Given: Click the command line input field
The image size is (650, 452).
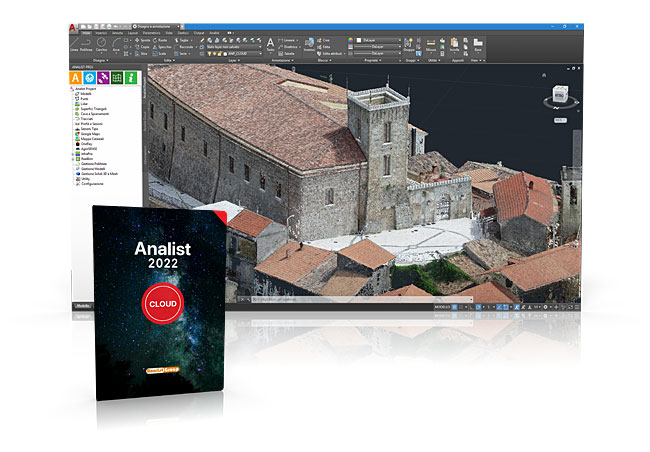Looking at the screenshot, I should [x=361, y=299].
